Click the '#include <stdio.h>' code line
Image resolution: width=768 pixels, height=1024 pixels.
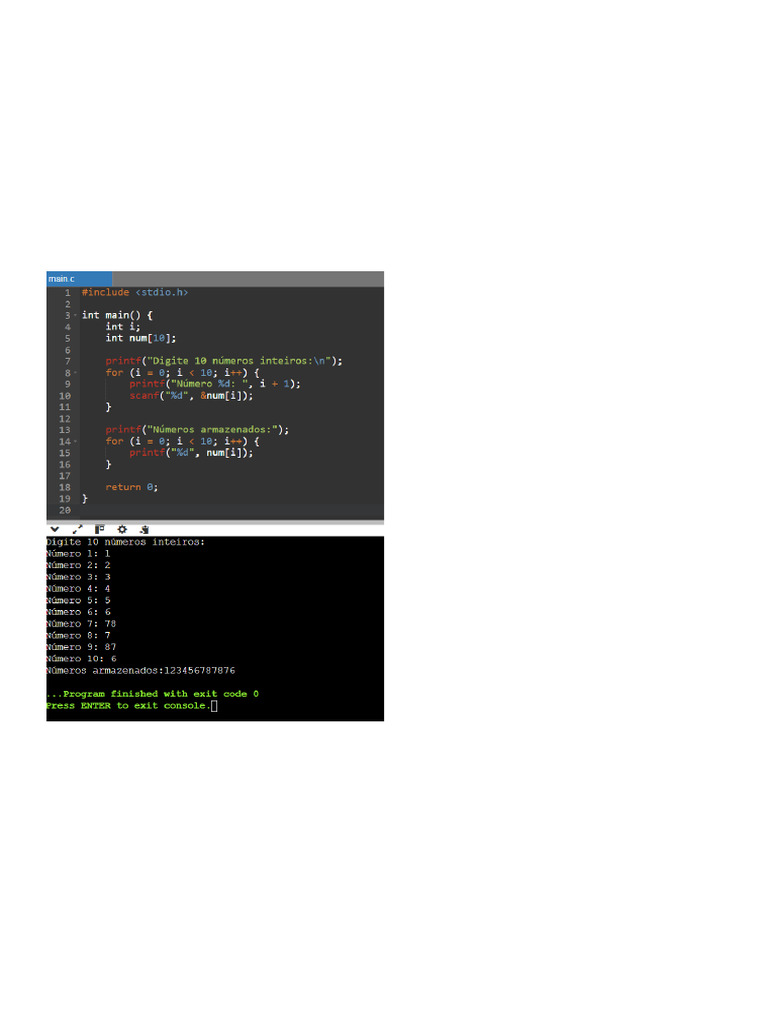click(135, 293)
